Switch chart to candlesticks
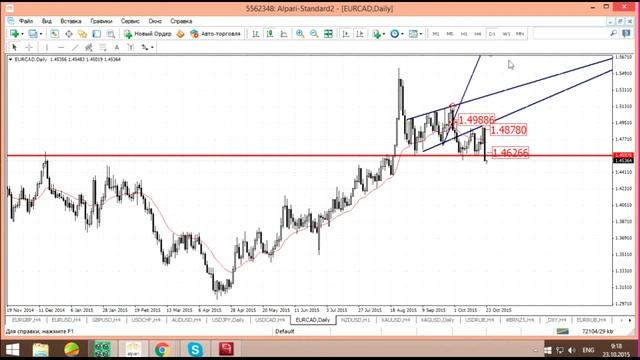The width and height of the screenshot is (640, 360). (270, 34)
